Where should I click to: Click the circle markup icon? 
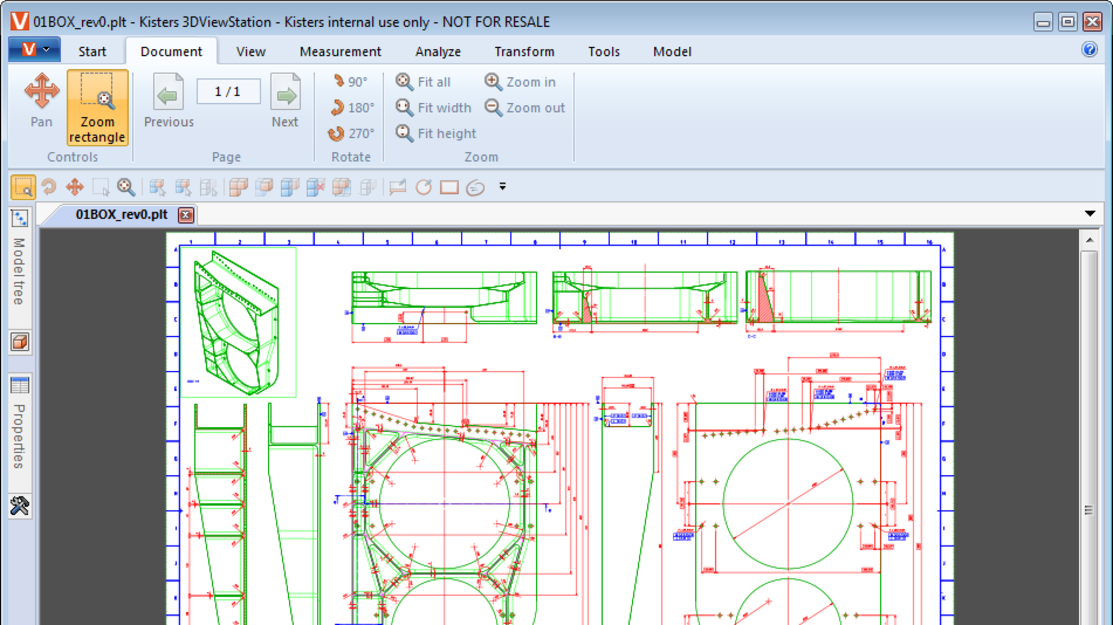click(424, 187)
